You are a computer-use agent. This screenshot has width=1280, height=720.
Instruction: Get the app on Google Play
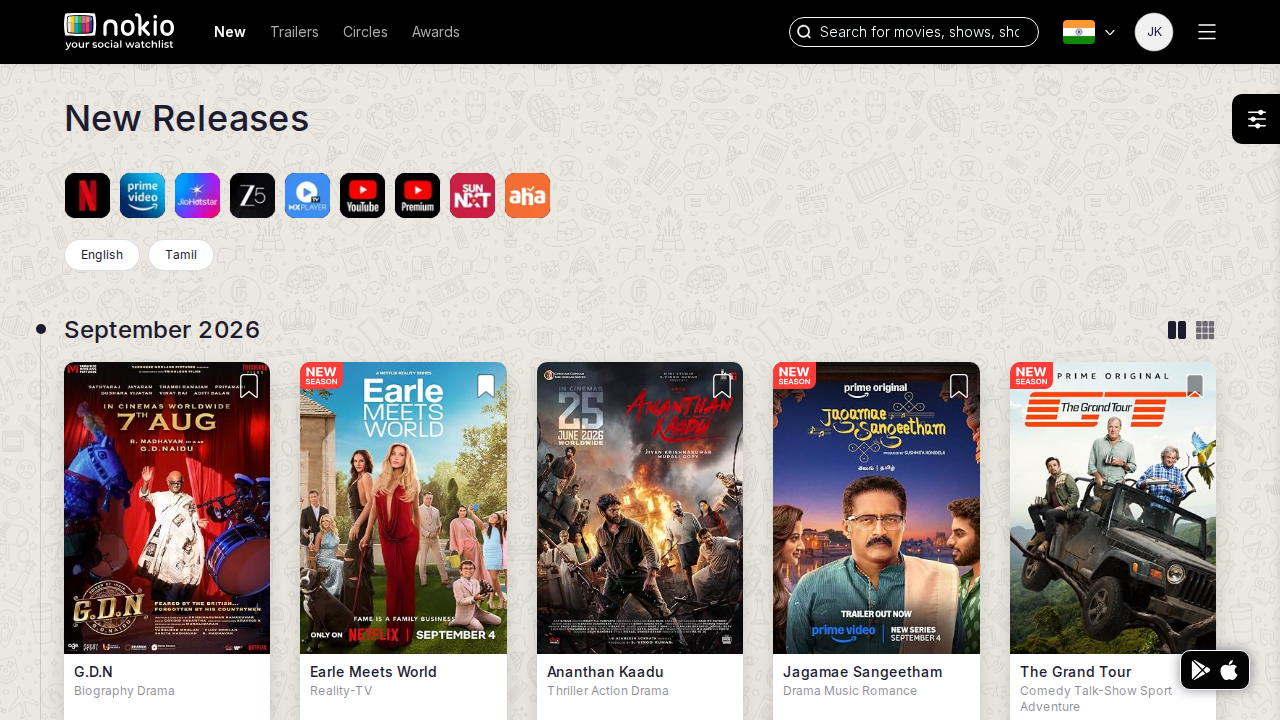pos(1201,670)
